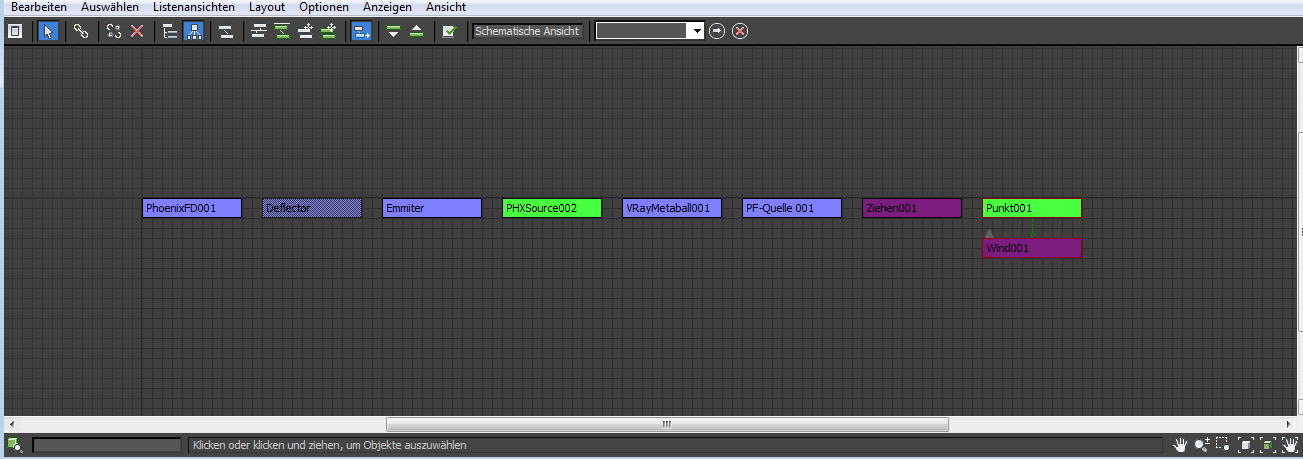The width and height of the screenshot is (1303, 459).
Task: Select the green Punkt001 node
Action: point(1032,208)
